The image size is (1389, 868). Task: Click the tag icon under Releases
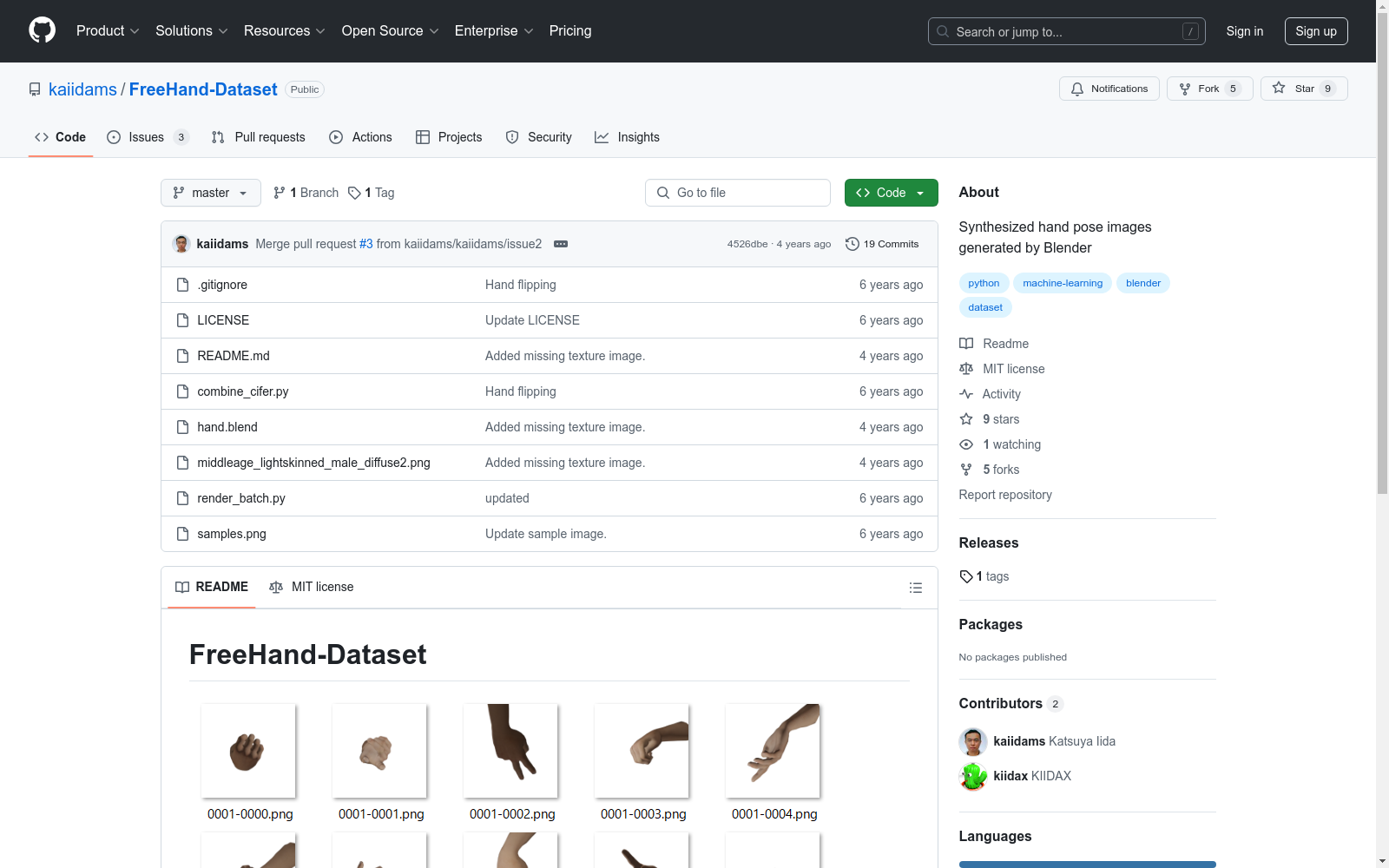[x=966, y=576]
